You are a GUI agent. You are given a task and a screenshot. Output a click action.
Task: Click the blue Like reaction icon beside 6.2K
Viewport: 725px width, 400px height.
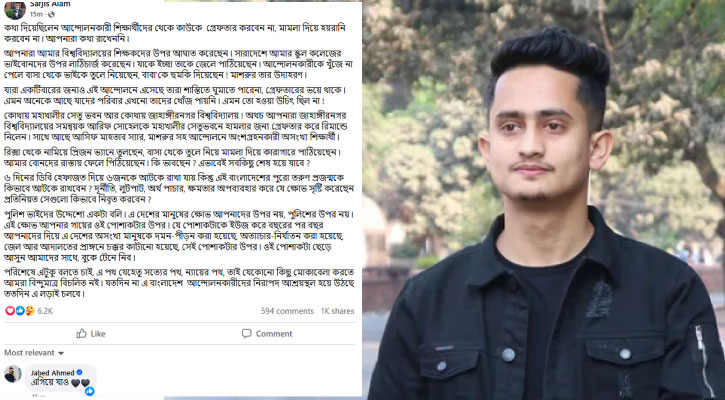(19, 311)
